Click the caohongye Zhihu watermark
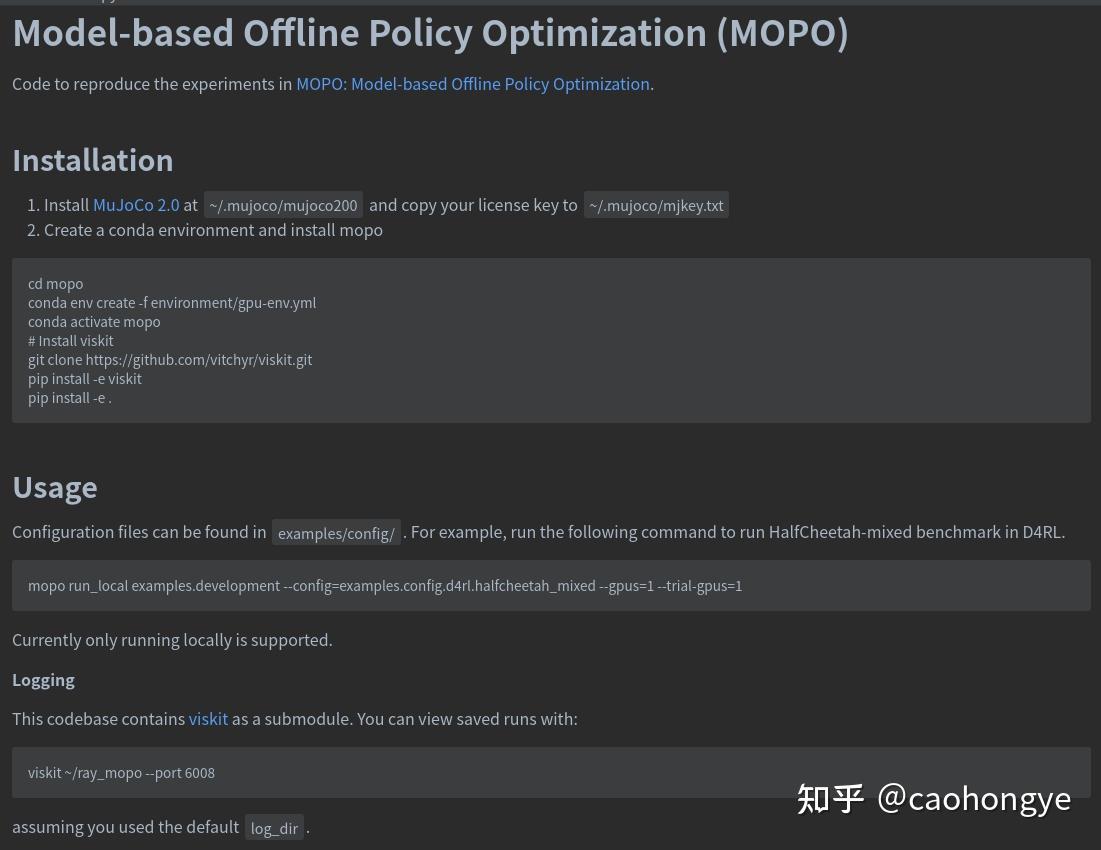 point(933,798)
